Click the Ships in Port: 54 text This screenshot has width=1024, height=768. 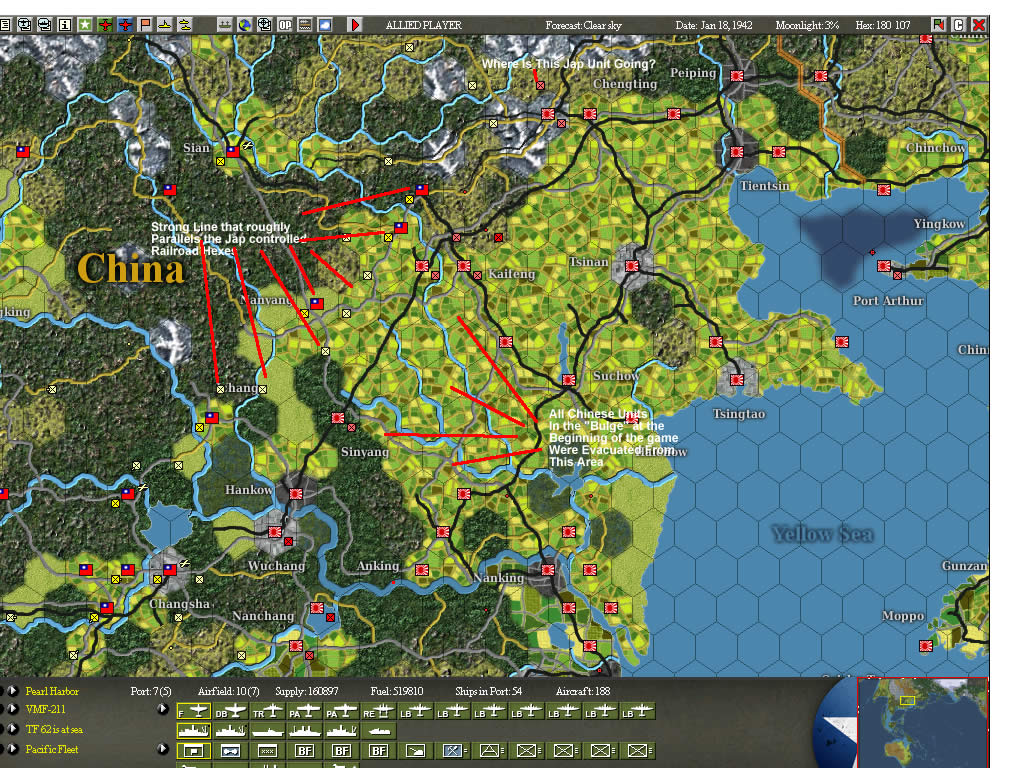click(x=488, y=691)
